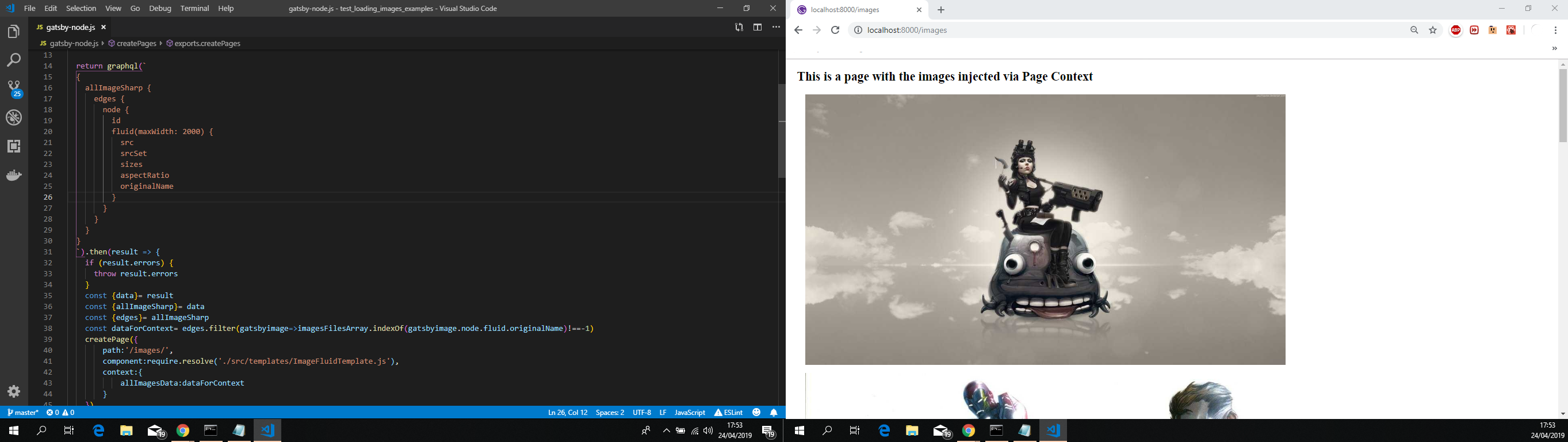Open File Explorer from left taskbar
This screenshot has height=442, width=1568.
(x=126, y=430)
